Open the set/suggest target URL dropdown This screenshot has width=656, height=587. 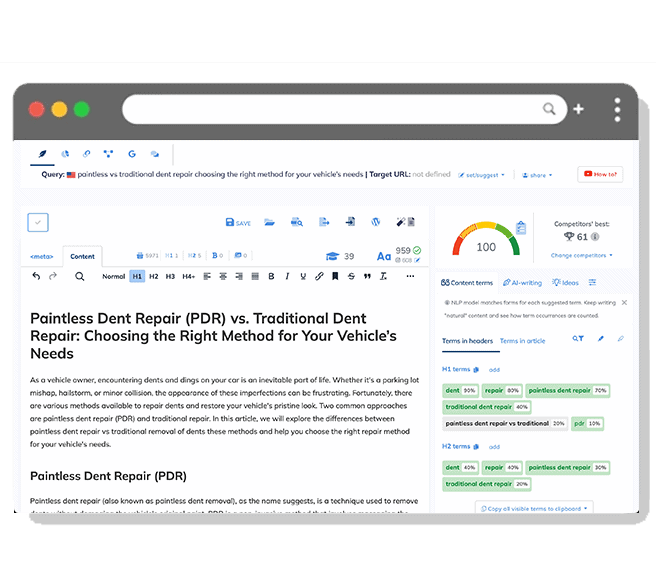482,175
